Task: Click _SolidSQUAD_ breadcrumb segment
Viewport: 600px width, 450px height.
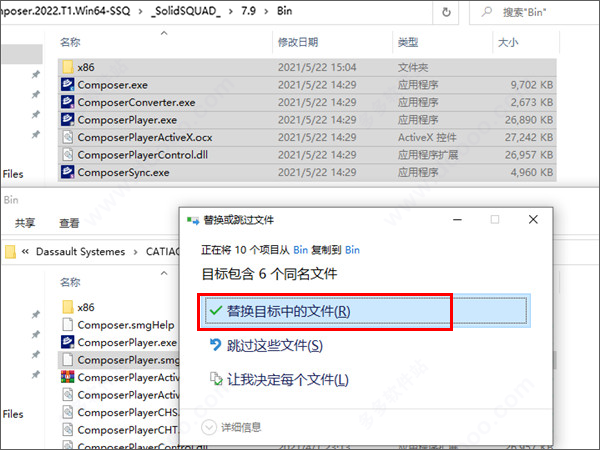Action: (186, 11)
